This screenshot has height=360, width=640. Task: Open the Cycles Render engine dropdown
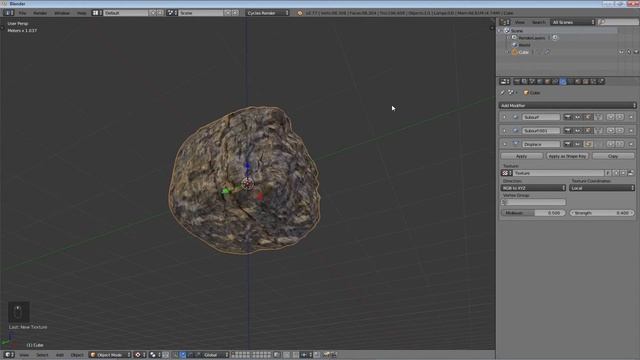click(x=267, y=13)
